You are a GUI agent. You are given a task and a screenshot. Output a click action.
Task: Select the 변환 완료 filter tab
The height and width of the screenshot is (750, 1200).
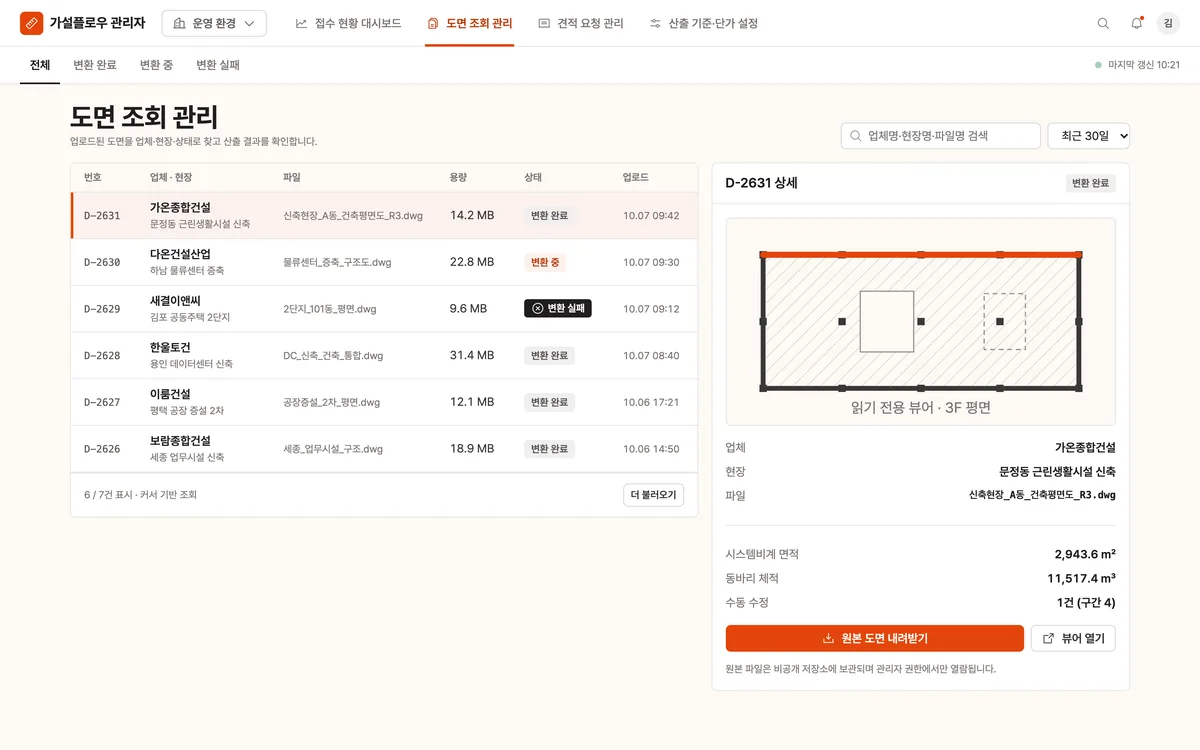point(95,65)
